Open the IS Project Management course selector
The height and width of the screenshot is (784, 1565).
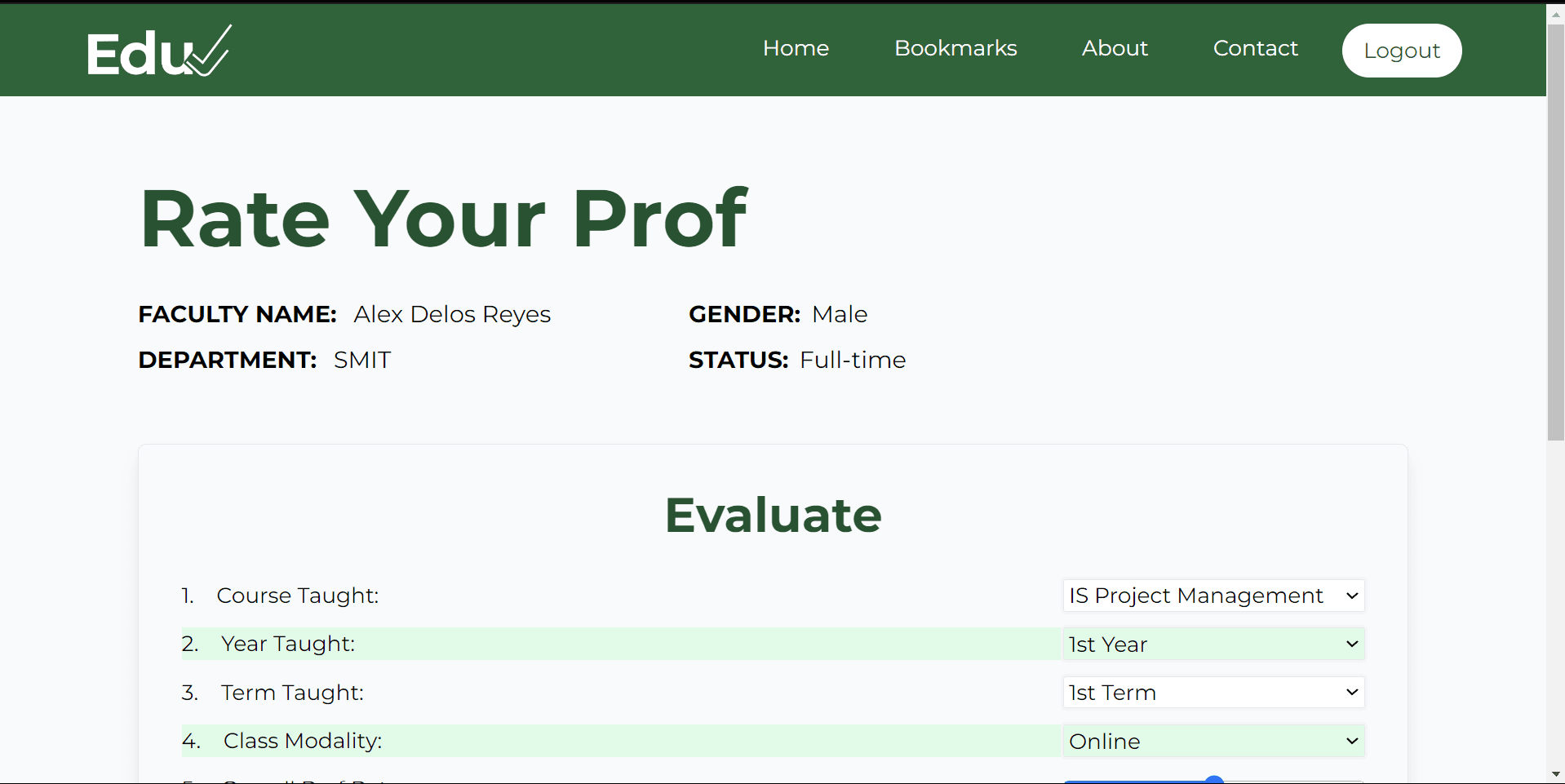click(1212, 596)
